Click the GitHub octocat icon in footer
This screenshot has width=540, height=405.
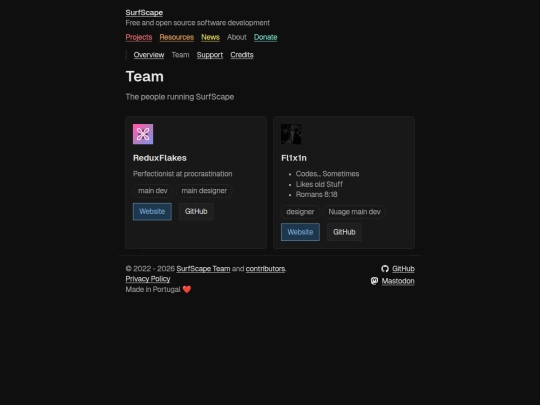point(385,269)
